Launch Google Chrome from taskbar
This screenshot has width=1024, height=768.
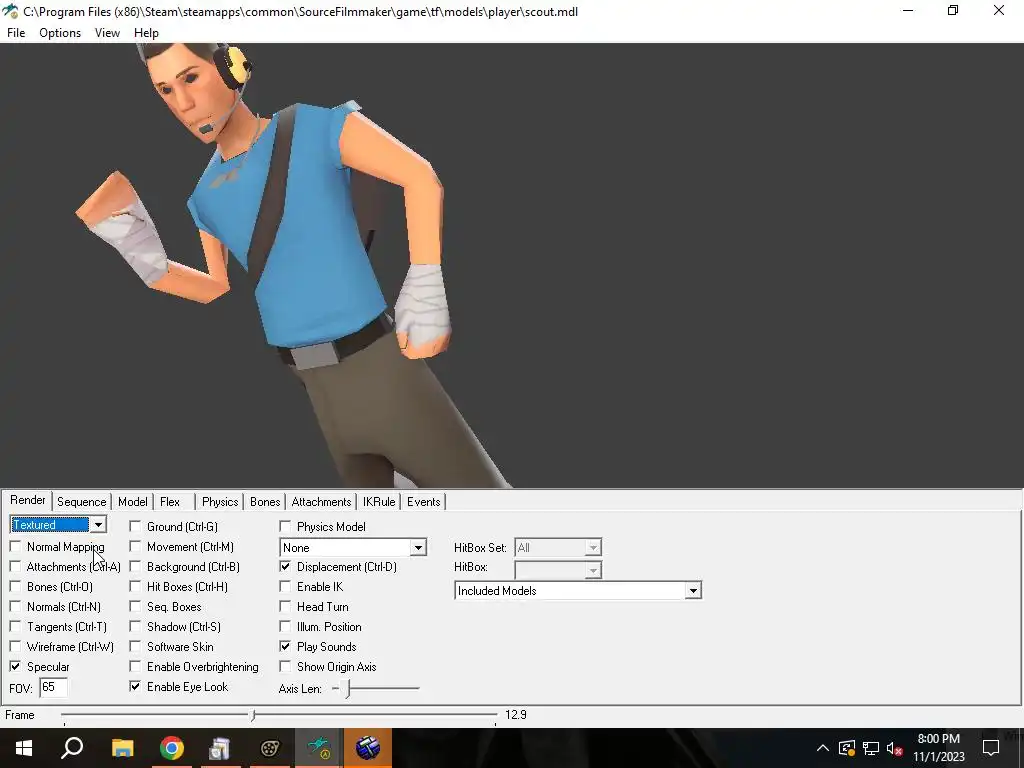click(172, 748)
